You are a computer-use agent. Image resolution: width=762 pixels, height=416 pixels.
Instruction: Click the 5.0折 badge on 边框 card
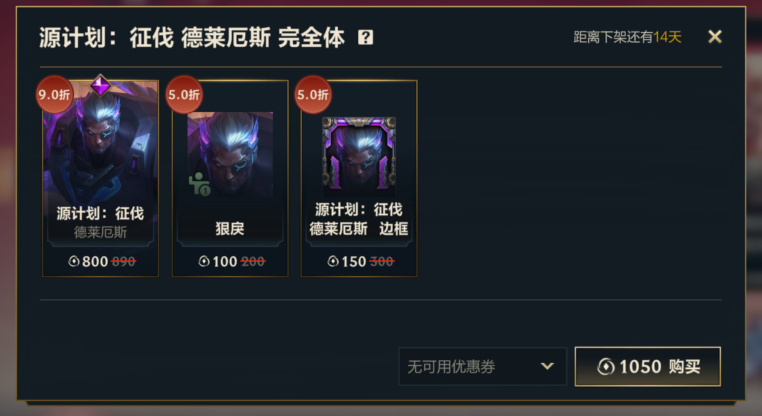click(x=313, y=94)
